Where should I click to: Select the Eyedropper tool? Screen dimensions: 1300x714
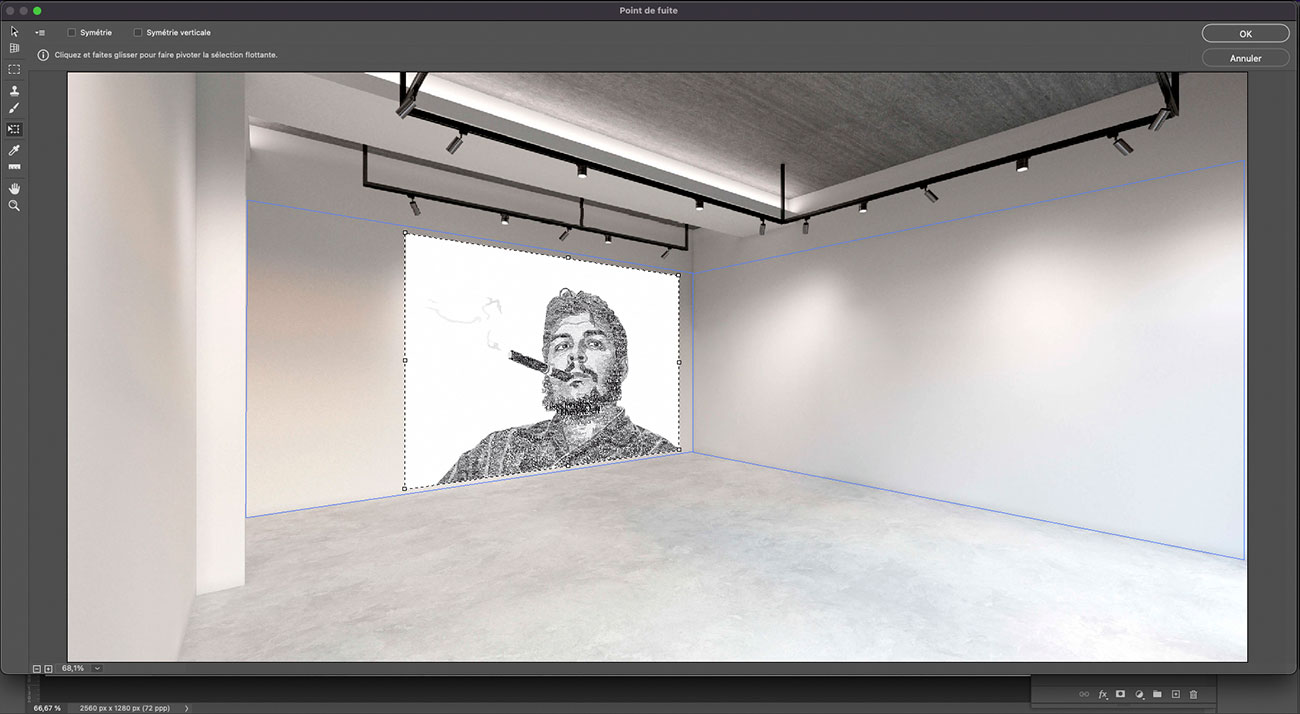point(14,149)
